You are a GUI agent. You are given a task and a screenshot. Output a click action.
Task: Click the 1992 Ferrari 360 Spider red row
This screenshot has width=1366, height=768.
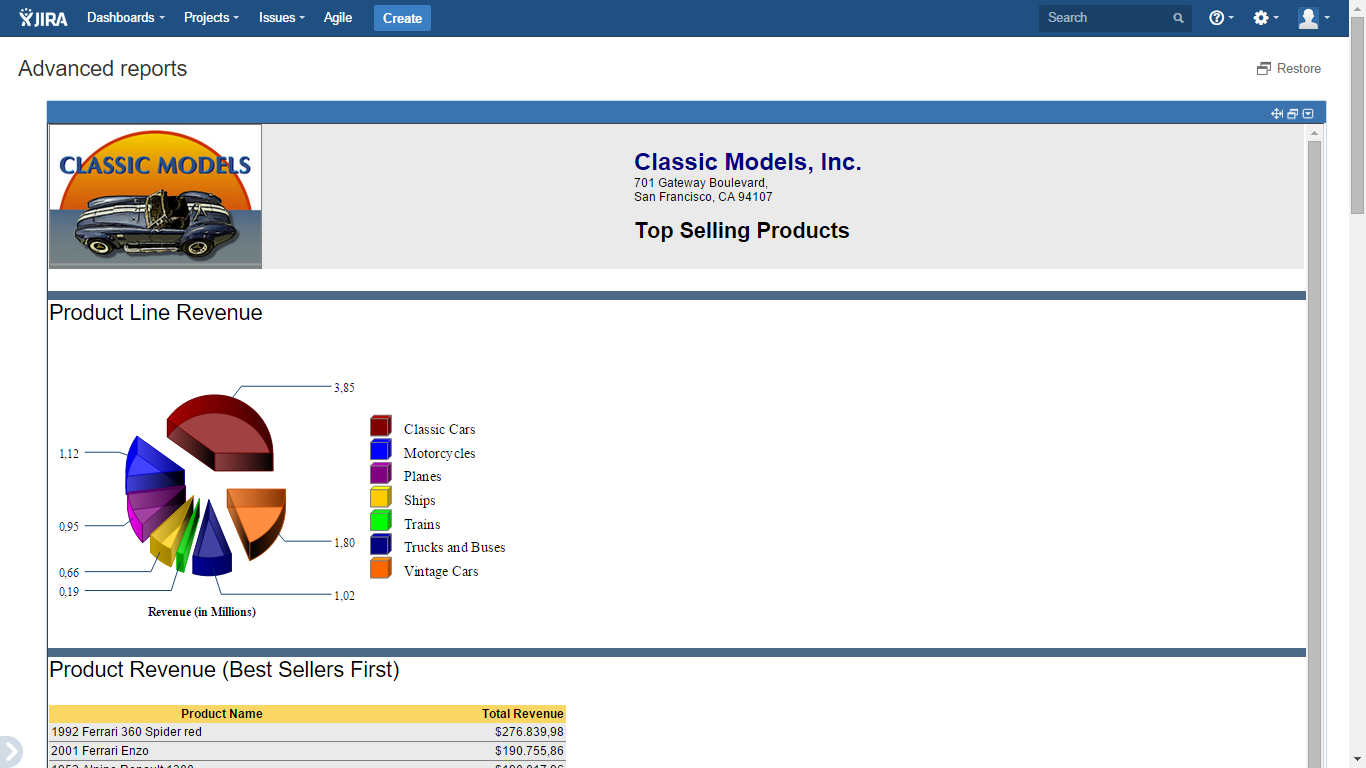tap(307, 732)
